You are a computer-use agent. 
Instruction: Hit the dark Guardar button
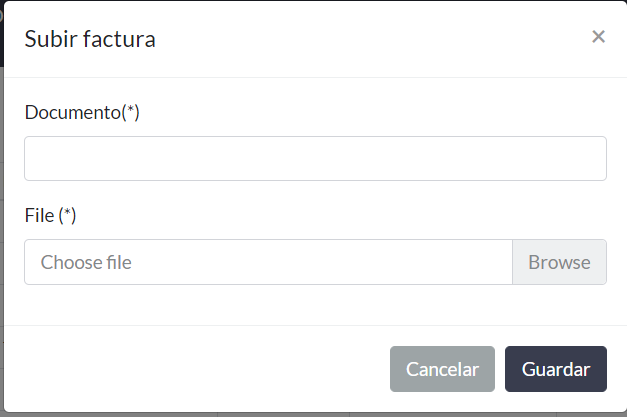pos(555,369)
